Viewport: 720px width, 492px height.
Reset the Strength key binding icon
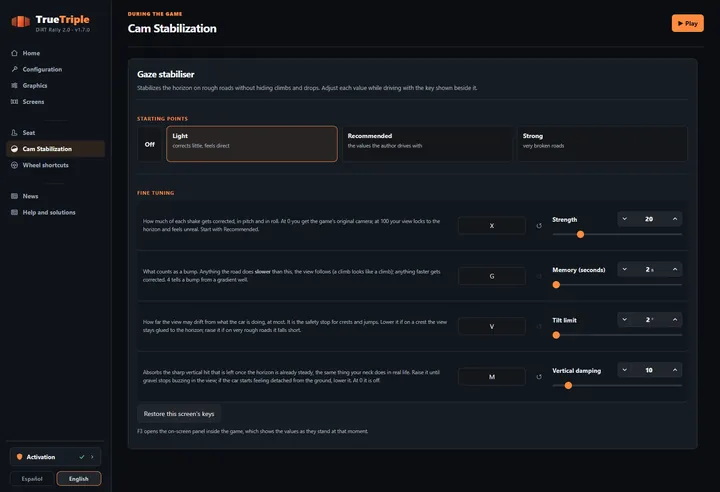(x=539, y=226)
